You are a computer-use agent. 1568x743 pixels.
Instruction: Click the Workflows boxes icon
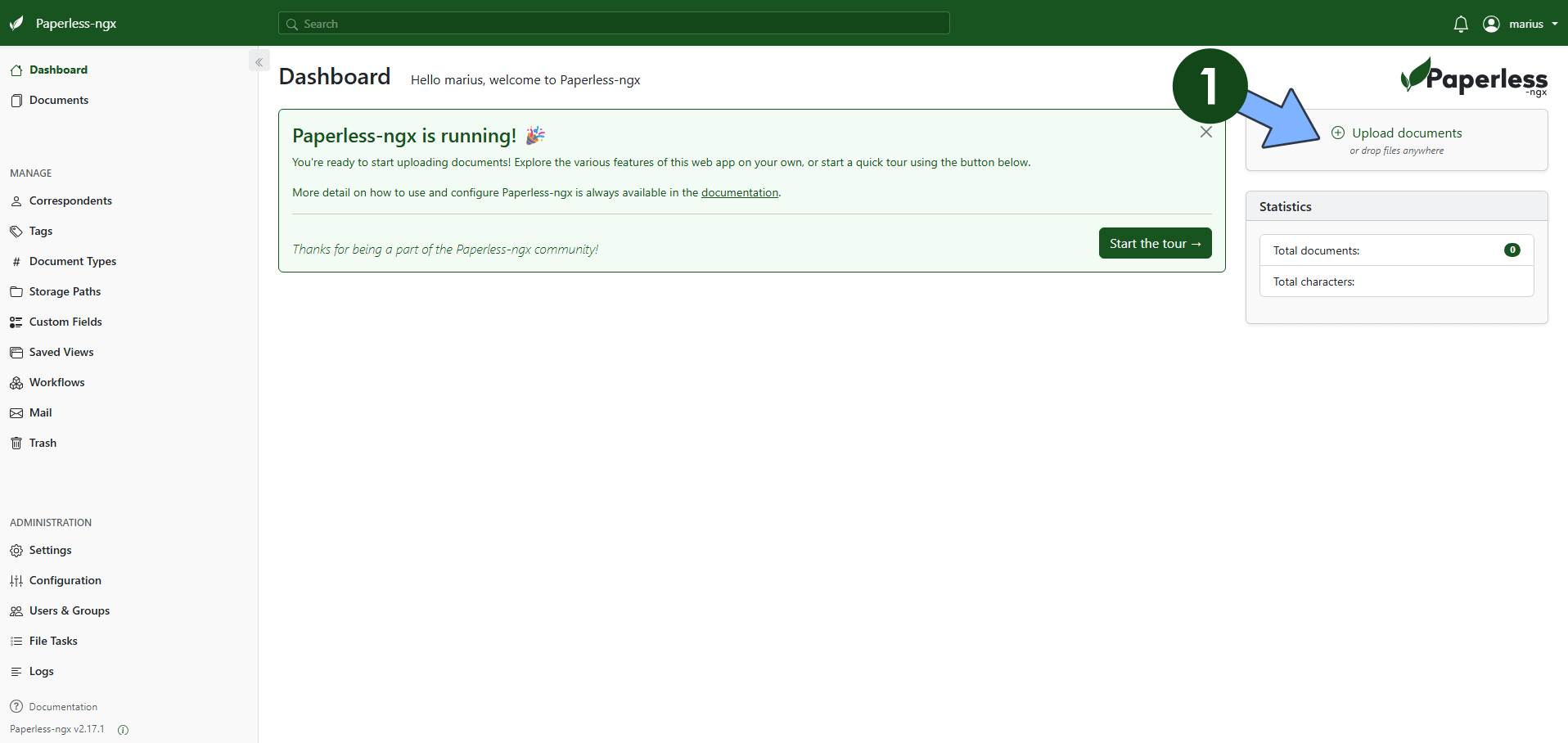tap(16, 383)
